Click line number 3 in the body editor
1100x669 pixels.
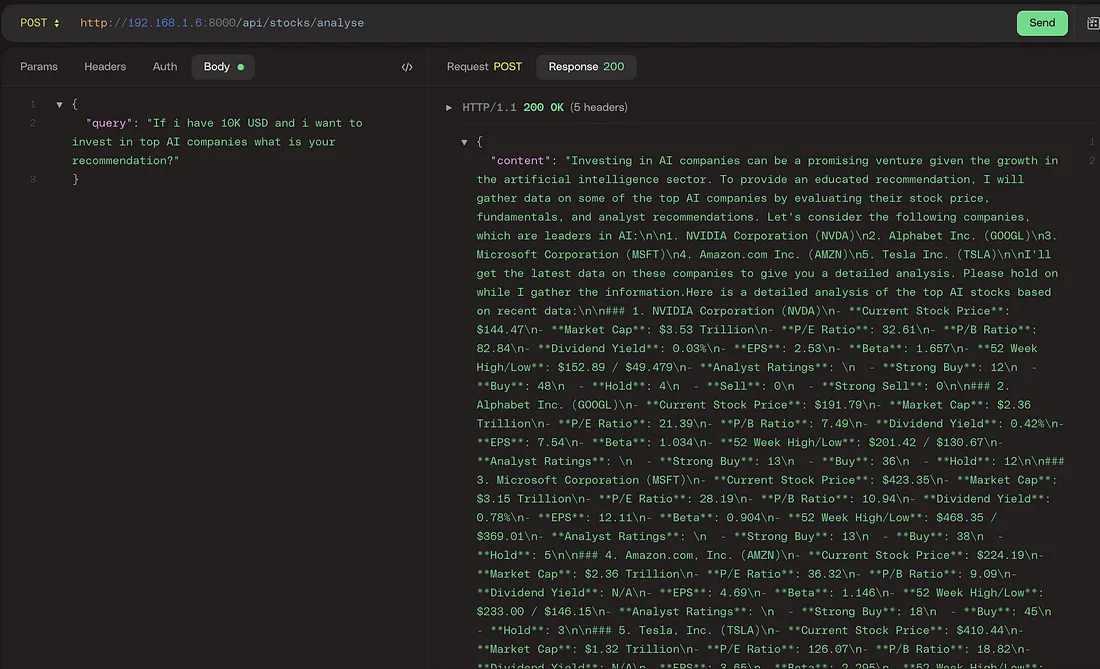click(x=32, y=180)
